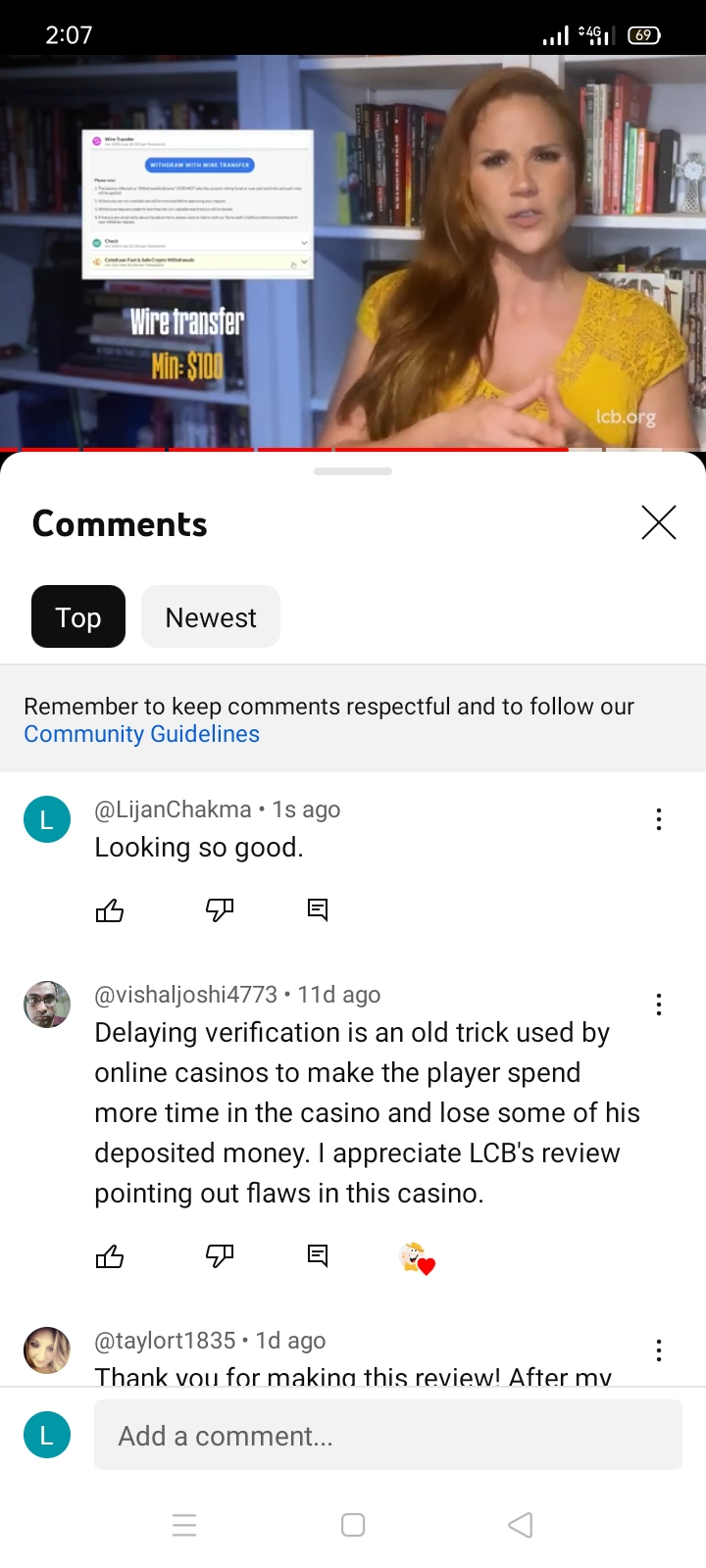Dislike the @vishaljoshi4773 comment
This screenshot has width=706, height=1568.
coord(220,1256)
